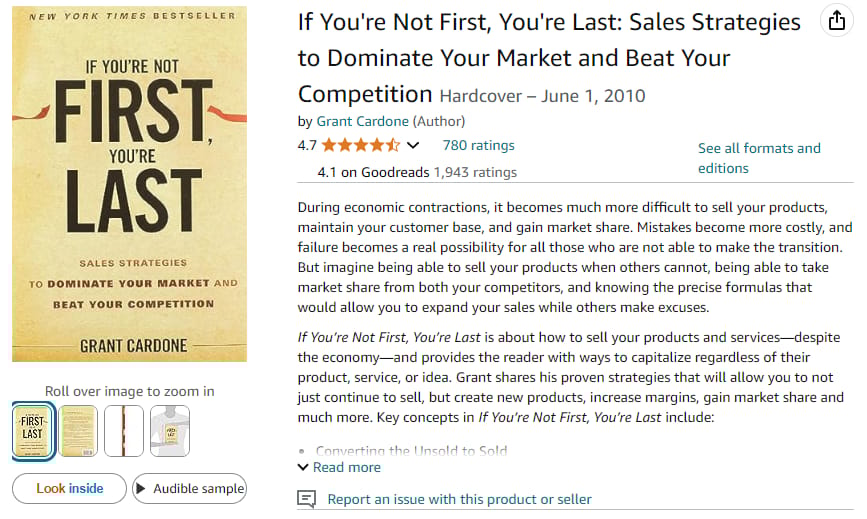Expand description with Read more
Image resolution: width=867 pixels, height=519 pixels.
point(339,467)
